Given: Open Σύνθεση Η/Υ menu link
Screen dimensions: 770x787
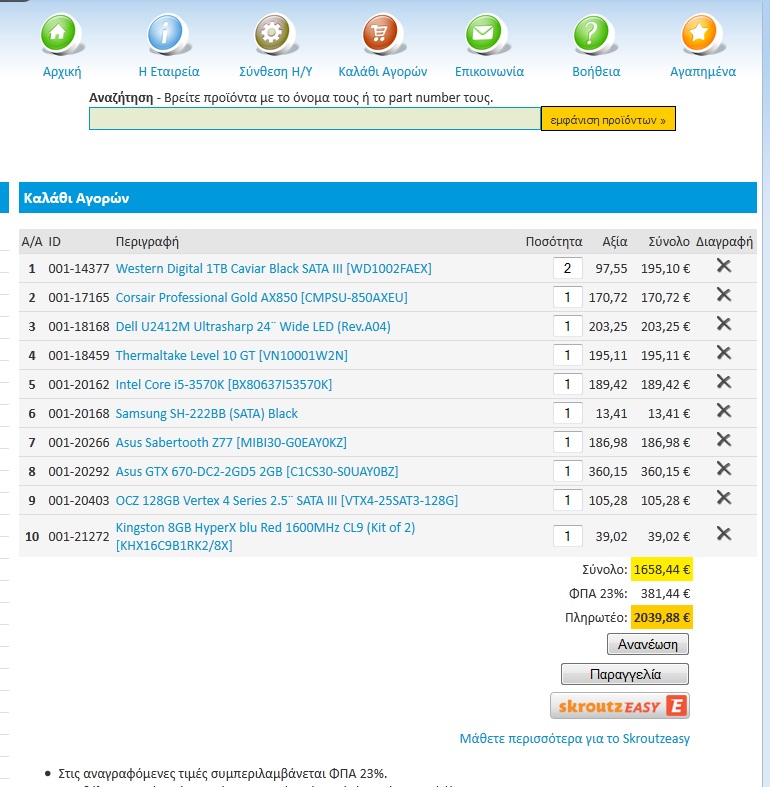Looking at the screenshot, I should click(276, 72).
